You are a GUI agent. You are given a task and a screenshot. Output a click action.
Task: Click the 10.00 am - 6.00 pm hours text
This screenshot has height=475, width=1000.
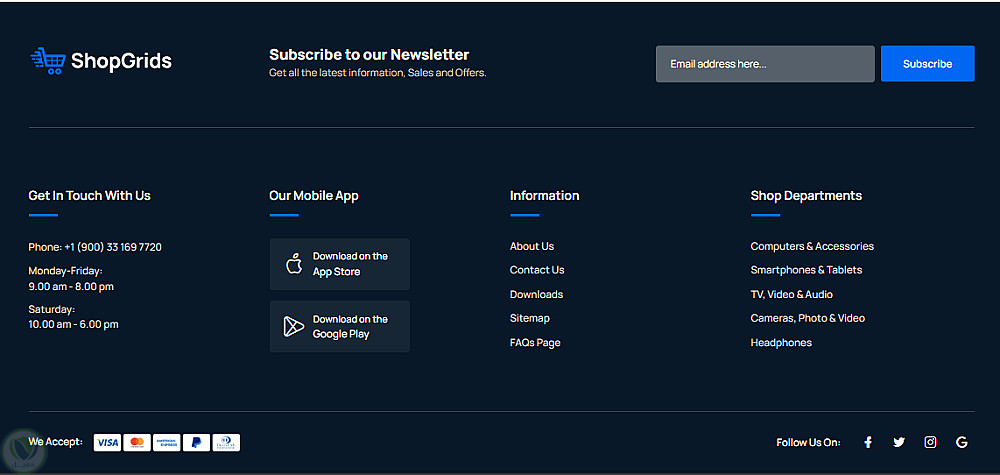[73, 325]
